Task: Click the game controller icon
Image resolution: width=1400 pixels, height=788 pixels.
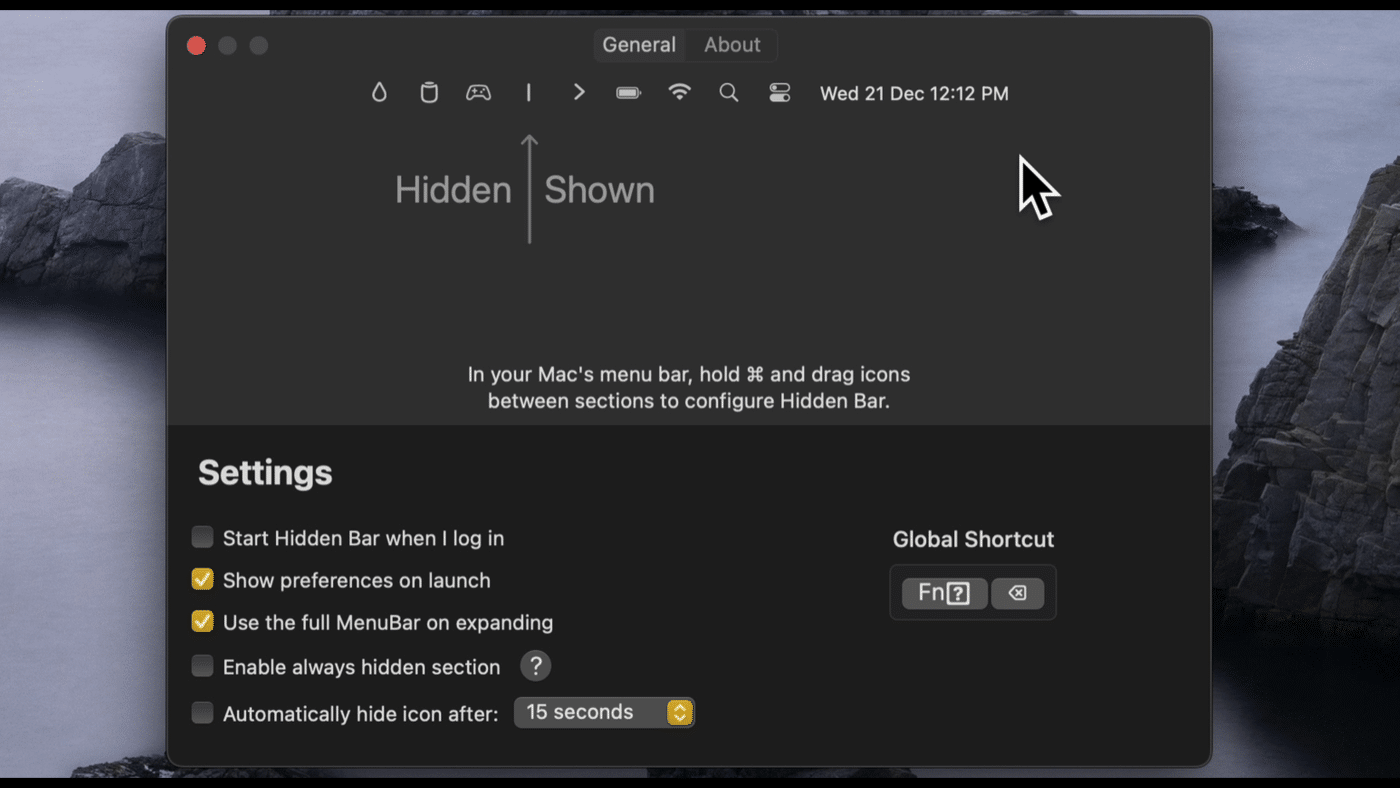Action: 479,93
